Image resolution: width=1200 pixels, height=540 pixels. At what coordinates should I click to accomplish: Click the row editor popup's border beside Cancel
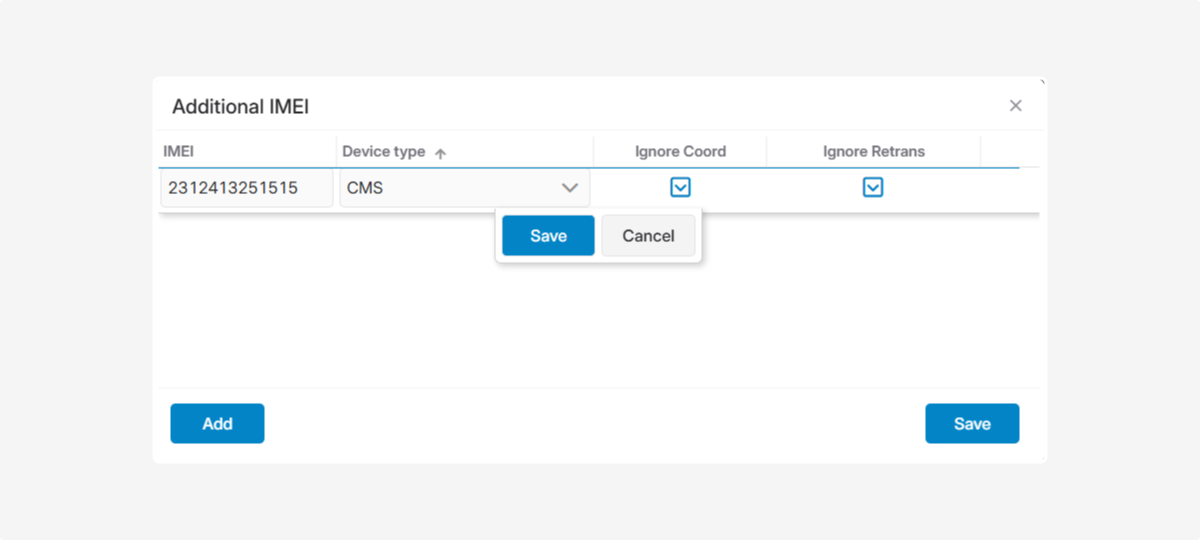tap(699, 236)
